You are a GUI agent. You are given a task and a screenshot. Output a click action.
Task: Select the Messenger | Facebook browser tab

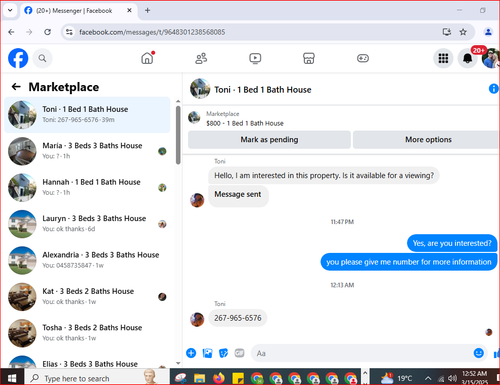click(x=74, y=11)
